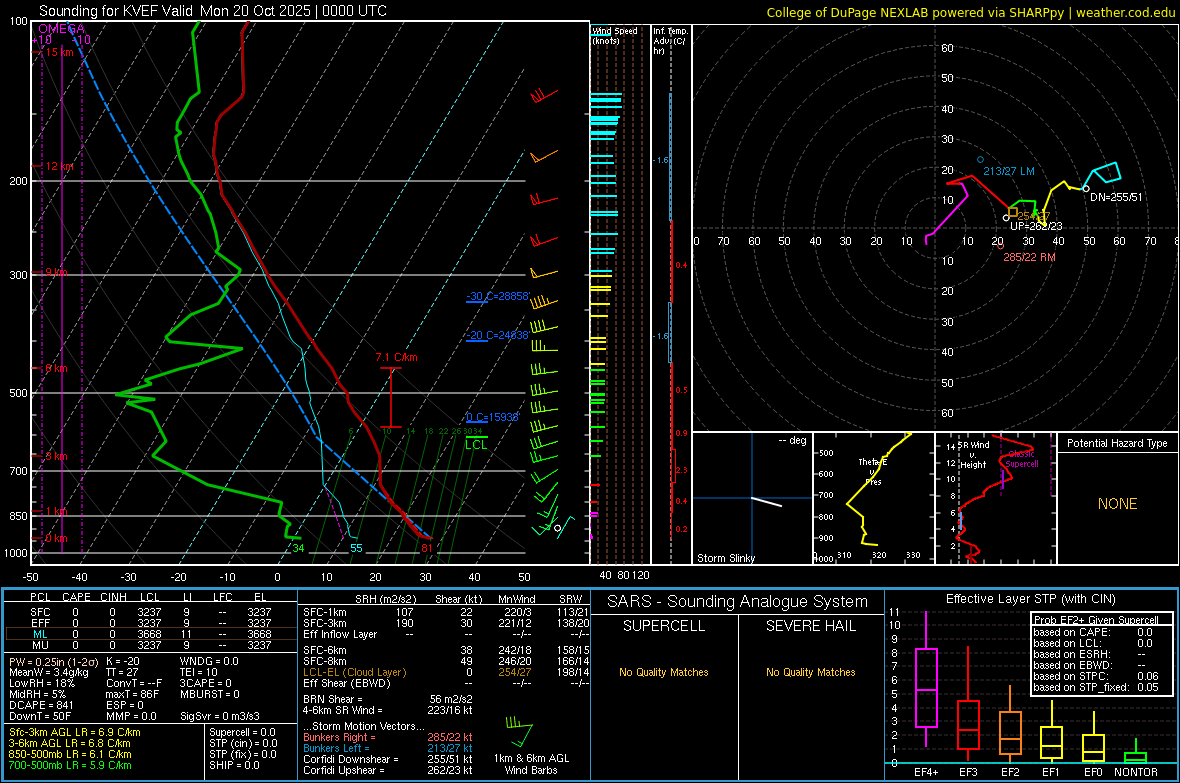Click 'Sfc-3km AGL LR = 6.9 C/km'

click(x=75, y=732)
